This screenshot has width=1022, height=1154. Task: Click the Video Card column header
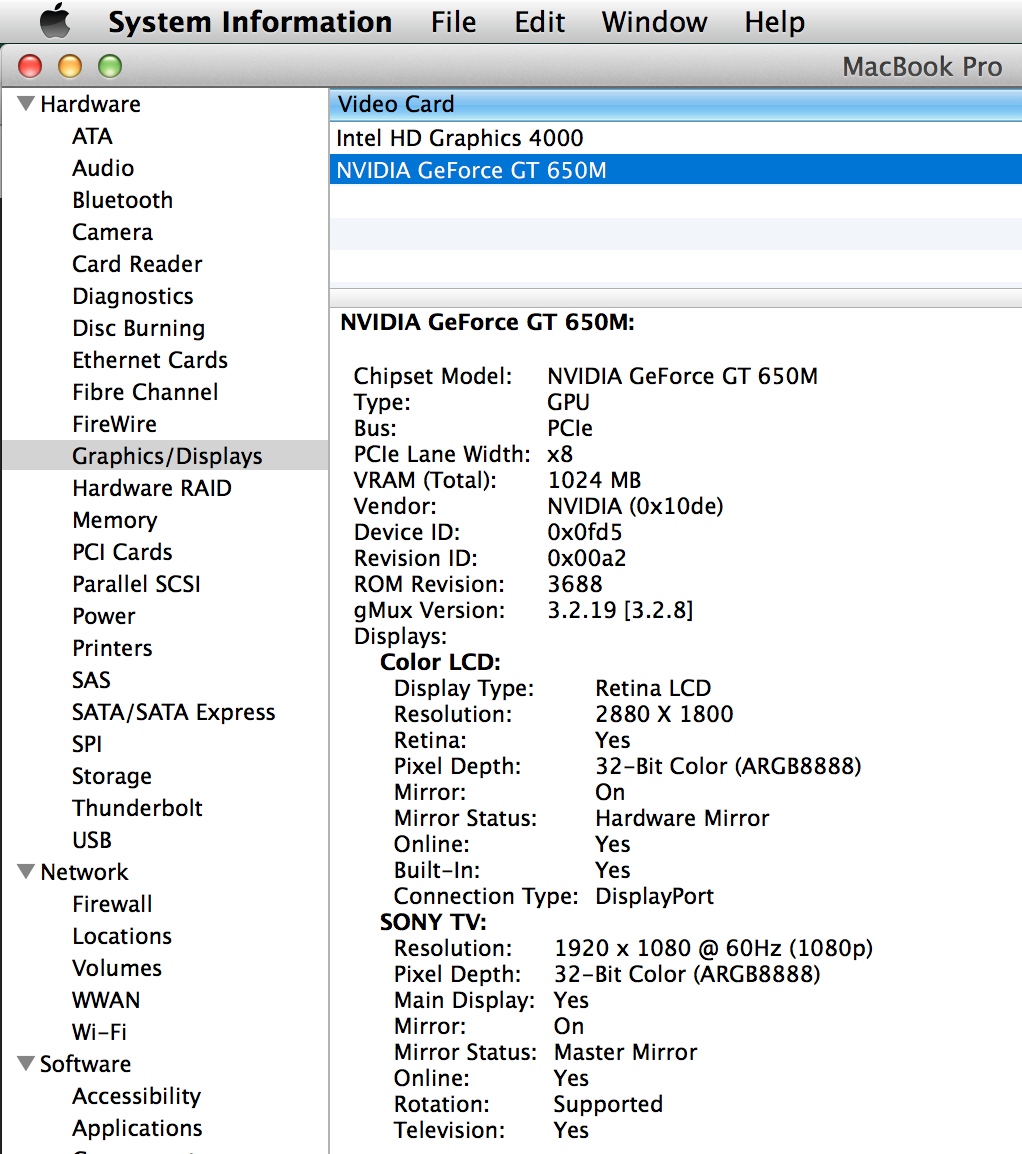675,105
